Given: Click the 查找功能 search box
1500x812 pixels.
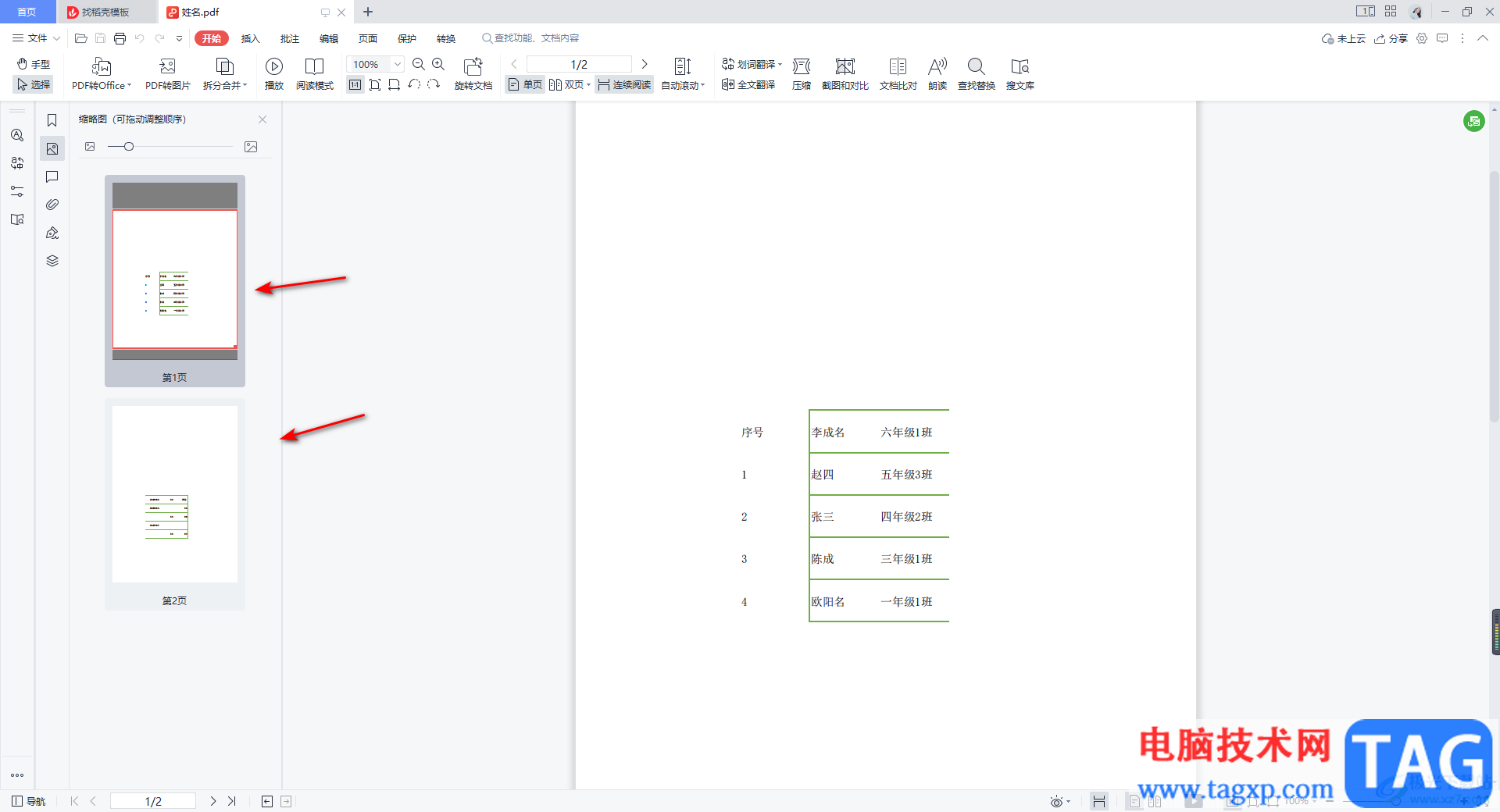Looking at the screenshot, I should tap(531, 37).
